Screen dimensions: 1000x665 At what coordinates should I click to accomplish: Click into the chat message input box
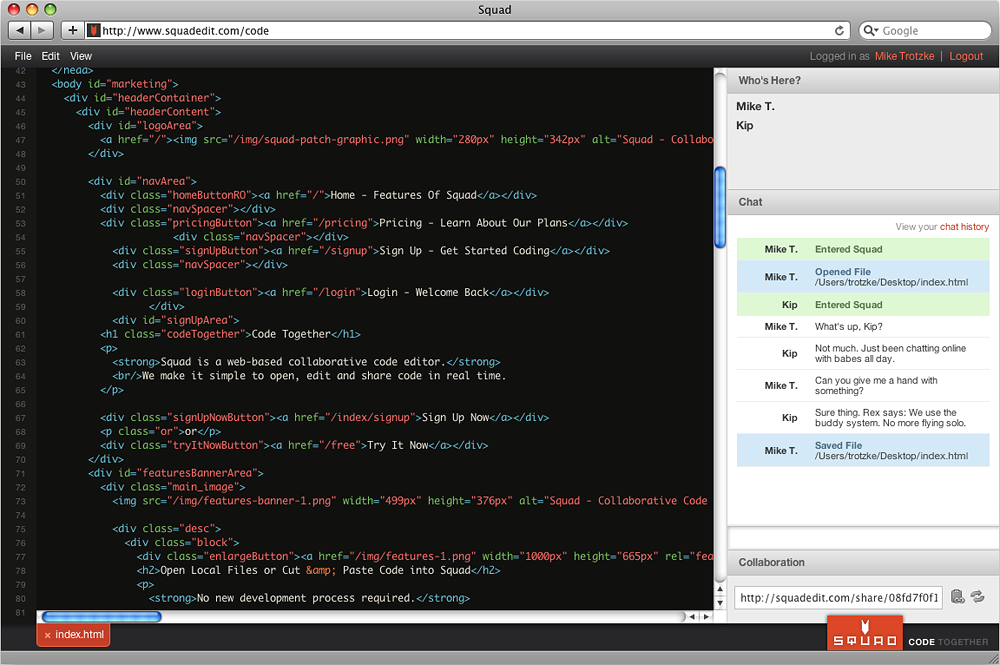(863, 537)
